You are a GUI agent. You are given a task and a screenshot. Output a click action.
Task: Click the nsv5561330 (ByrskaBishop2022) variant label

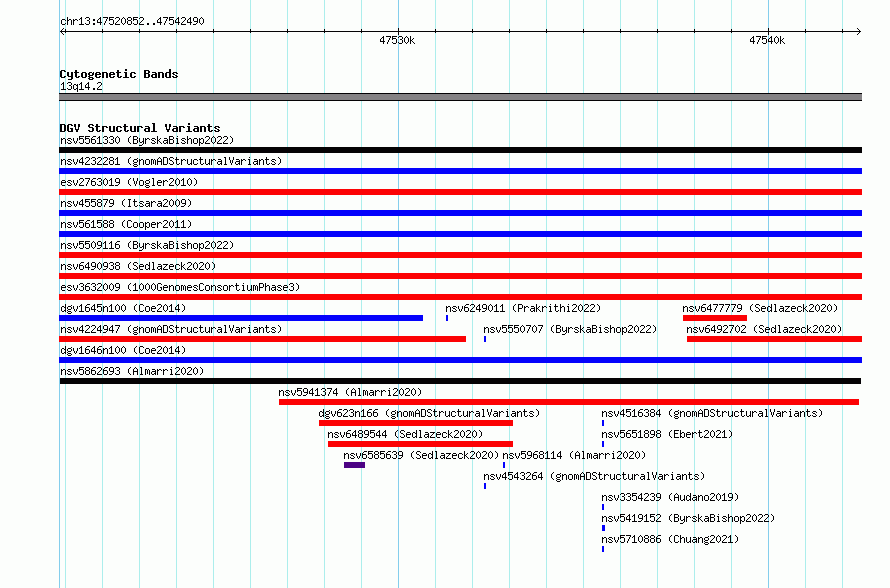(147, 140)
